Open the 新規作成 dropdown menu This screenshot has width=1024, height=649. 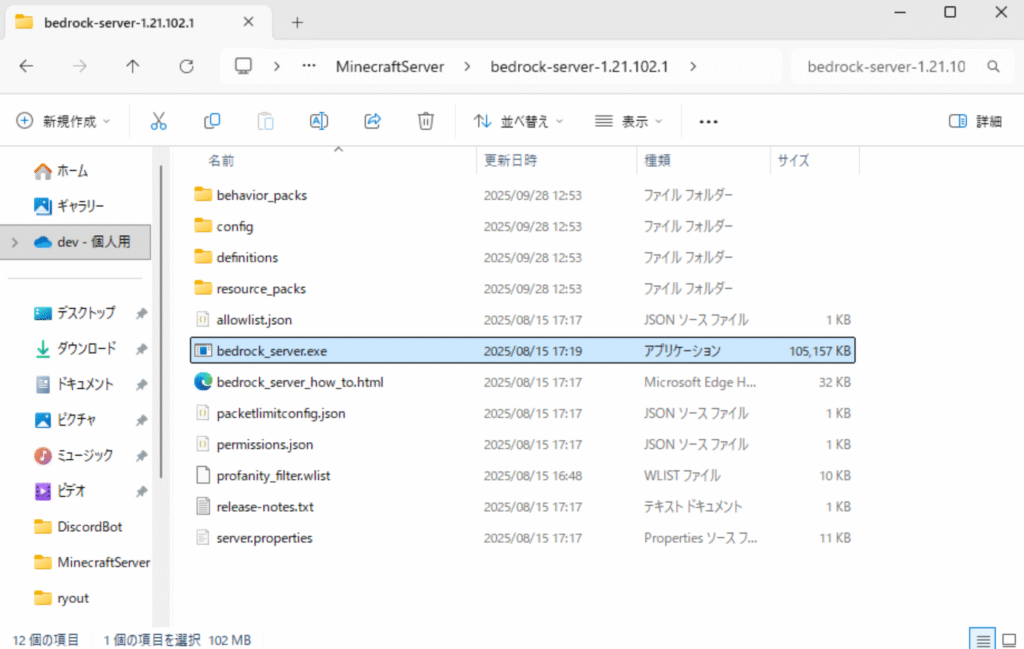click(64, 121)
